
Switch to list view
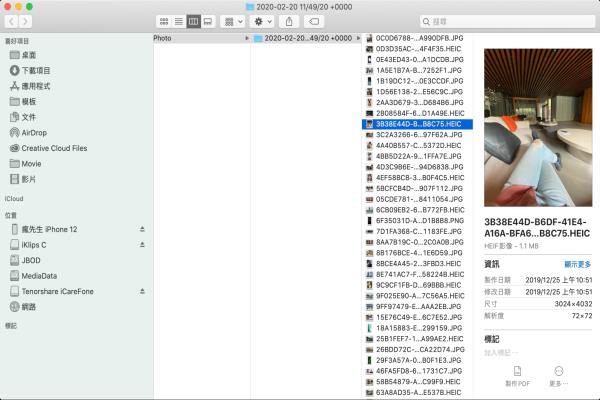[x=179, y=21]
